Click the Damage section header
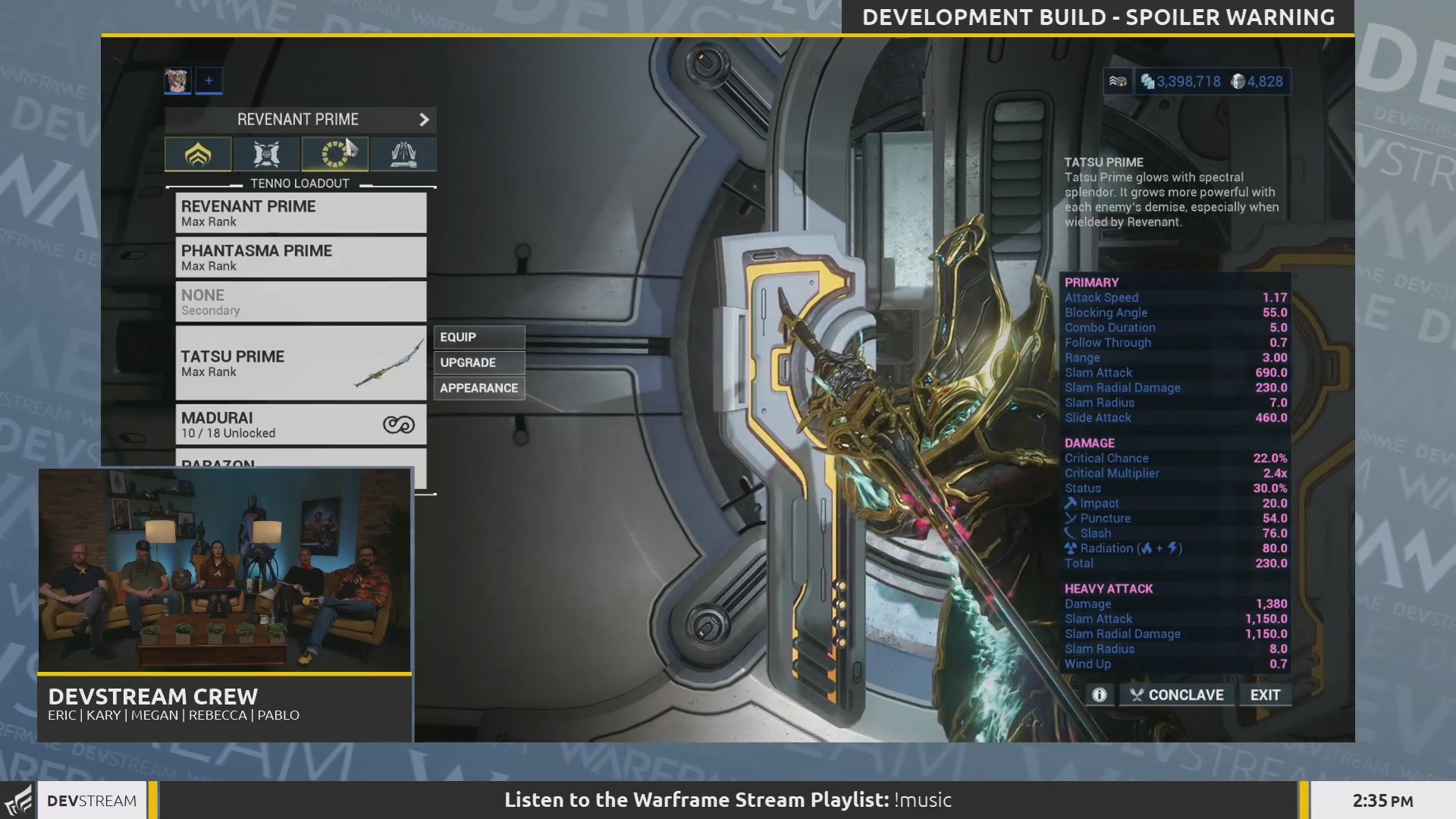The width and height of the screenshot is (1456, 819). (x=1089, y=443)
